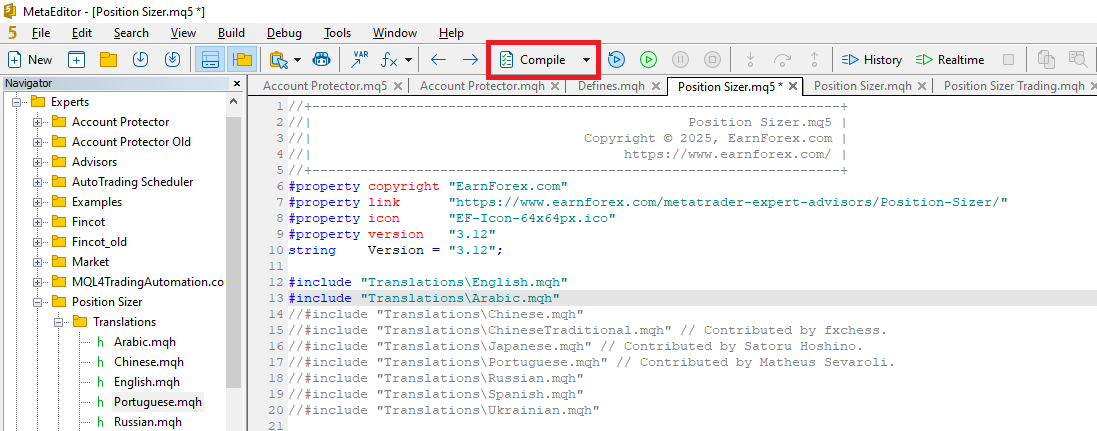The width and height of the screenshot is (1097, 431).
Task: Open the fx functions dropdown arrow
Action: 408,60
